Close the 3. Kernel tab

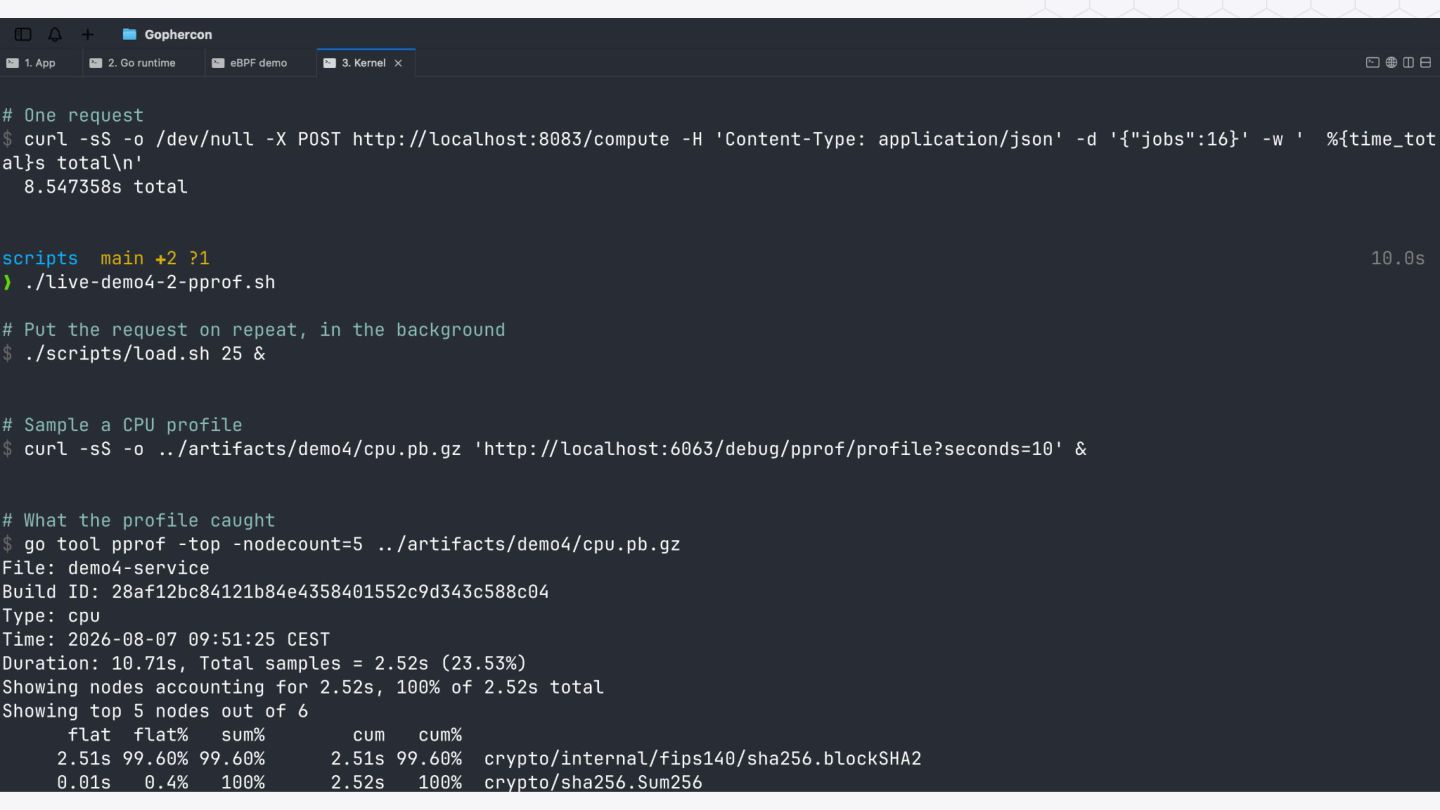click(x=398, y=63)
